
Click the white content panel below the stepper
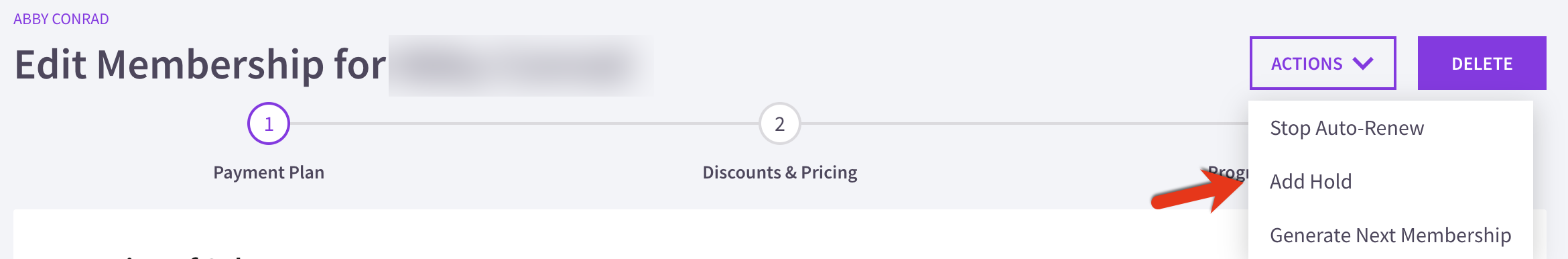630,234
